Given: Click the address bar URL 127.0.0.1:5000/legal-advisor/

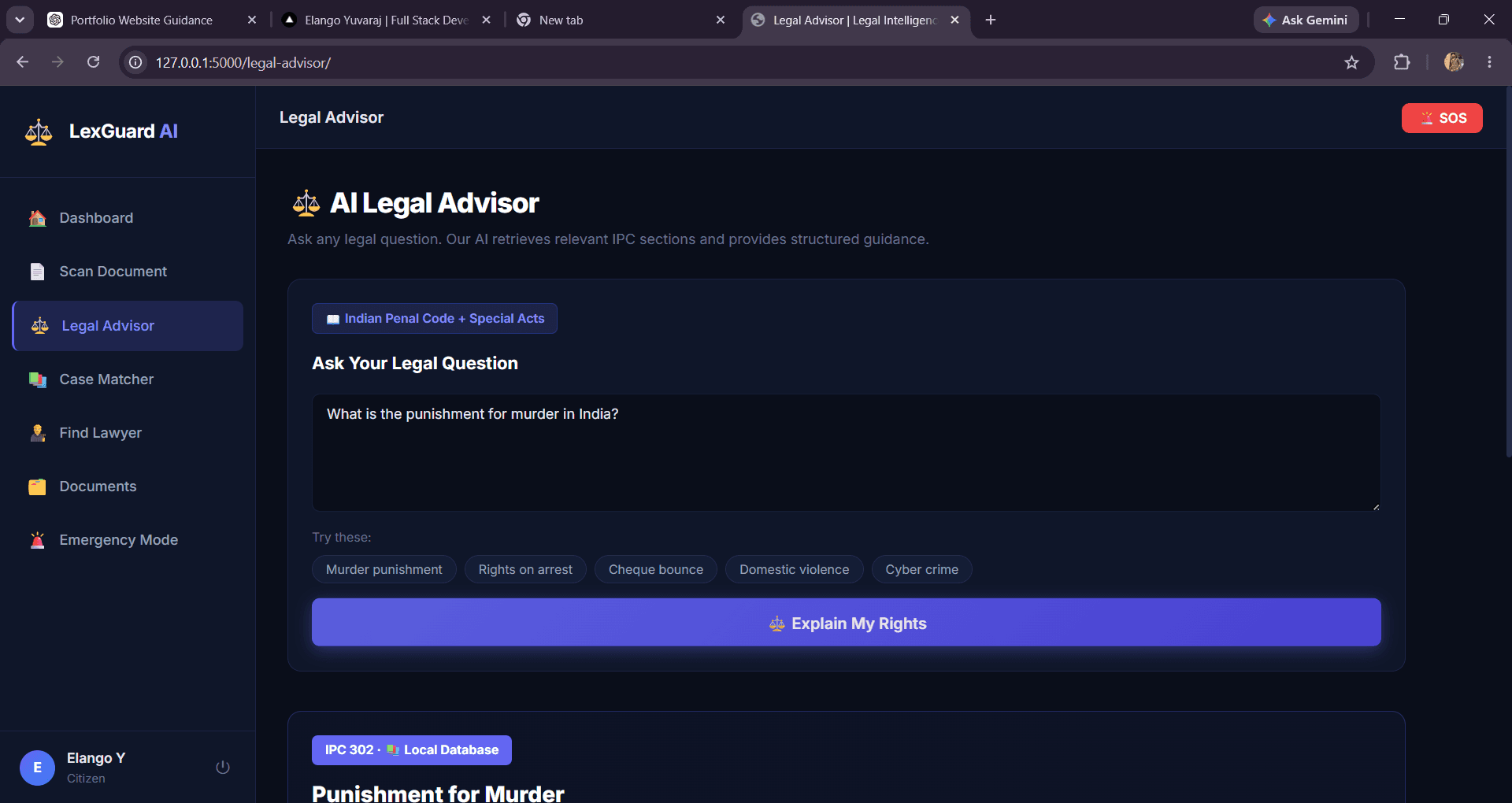Looking at the screenshot, I should pyautogui.click(x=243, y=63).
